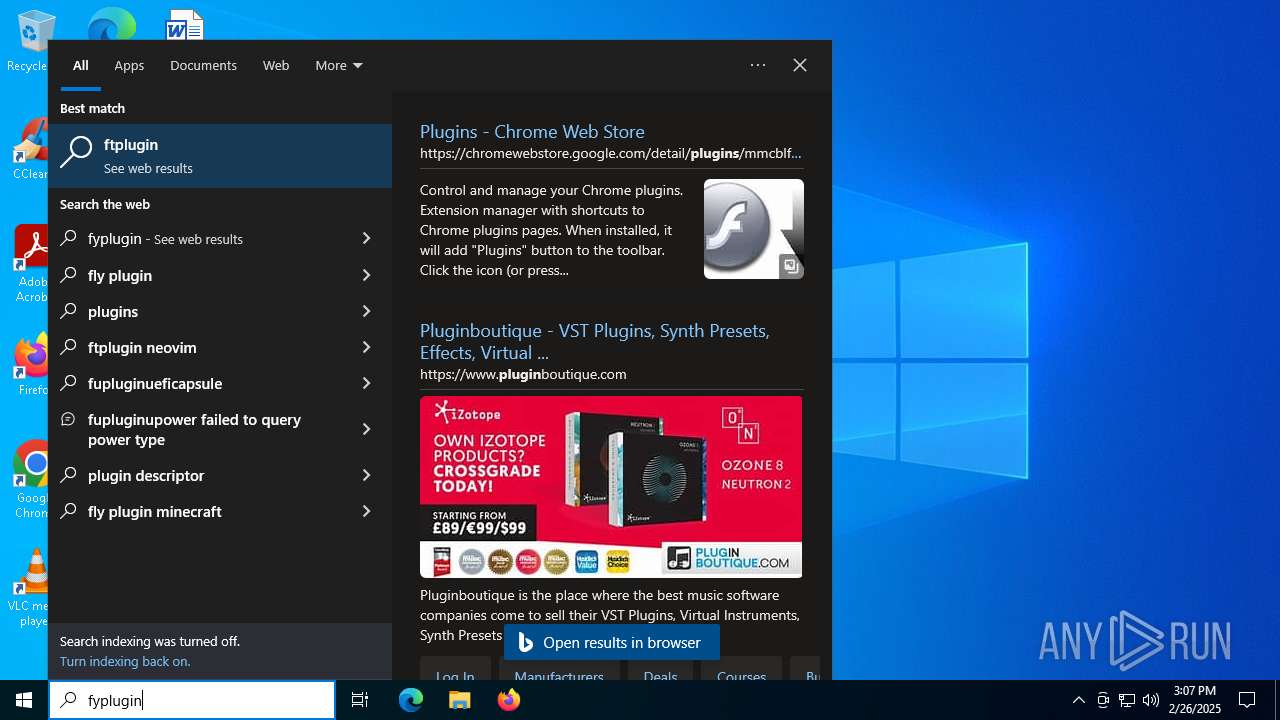The width and height of the screenshot is (1280, 720).
Task: Switch to the Web search tab
Action: click(276, 65)
